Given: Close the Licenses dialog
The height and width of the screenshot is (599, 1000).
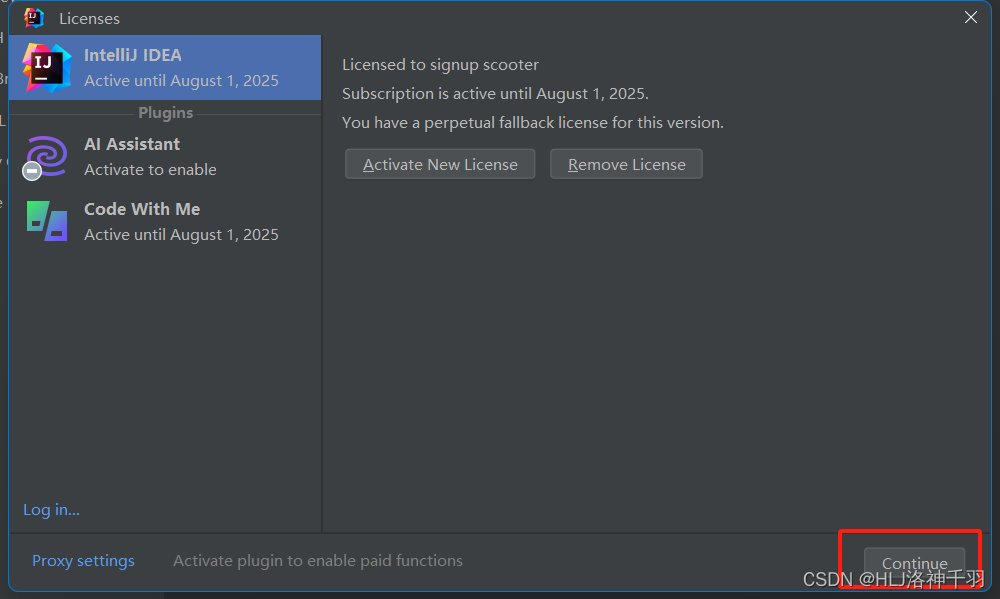Looking at the screenshot, I should click(971, 17).
